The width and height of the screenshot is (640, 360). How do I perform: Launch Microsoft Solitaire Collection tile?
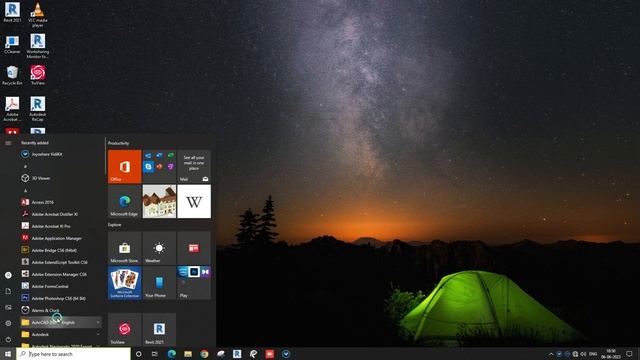tap(124, 283)
